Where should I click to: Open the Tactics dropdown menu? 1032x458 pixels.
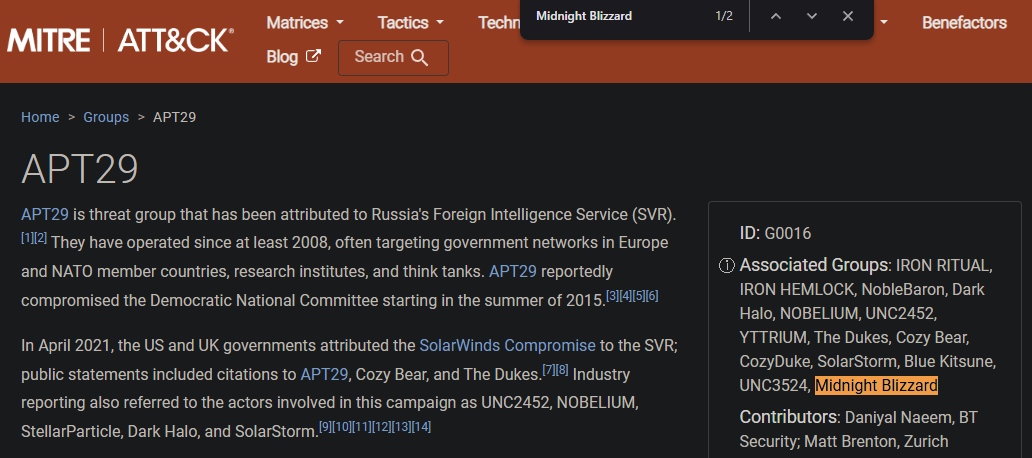tap(411, 22)
